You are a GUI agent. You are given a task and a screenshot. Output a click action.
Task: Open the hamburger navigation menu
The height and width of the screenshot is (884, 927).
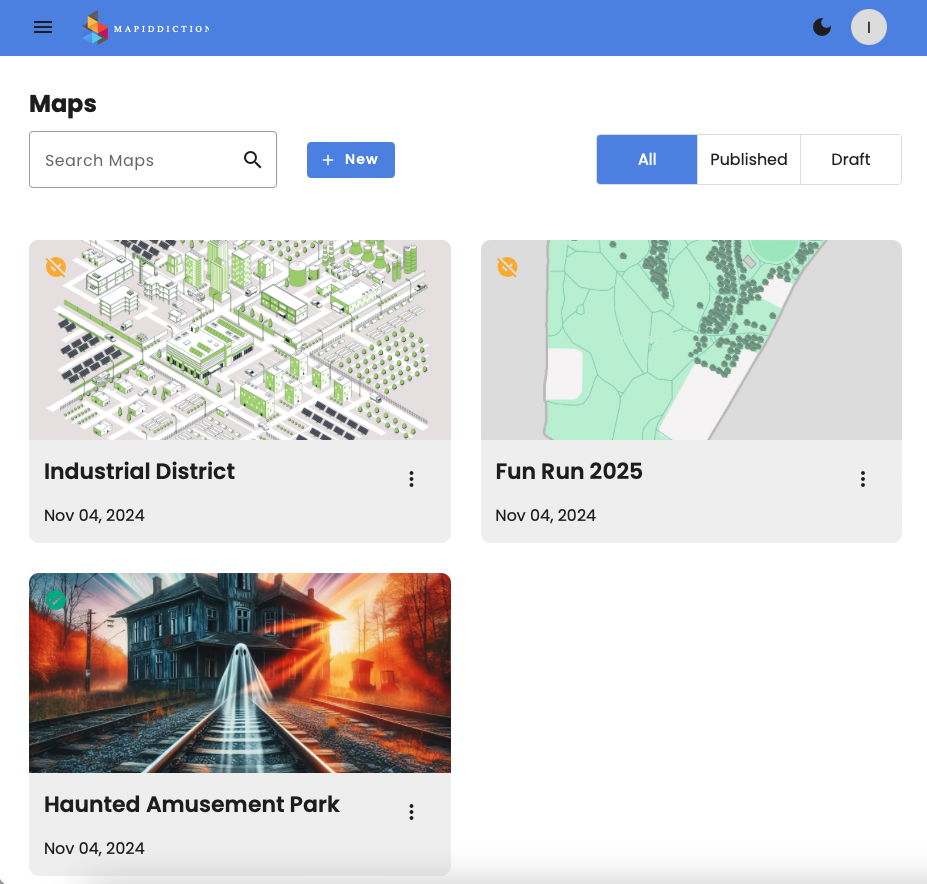coord(43,27)
